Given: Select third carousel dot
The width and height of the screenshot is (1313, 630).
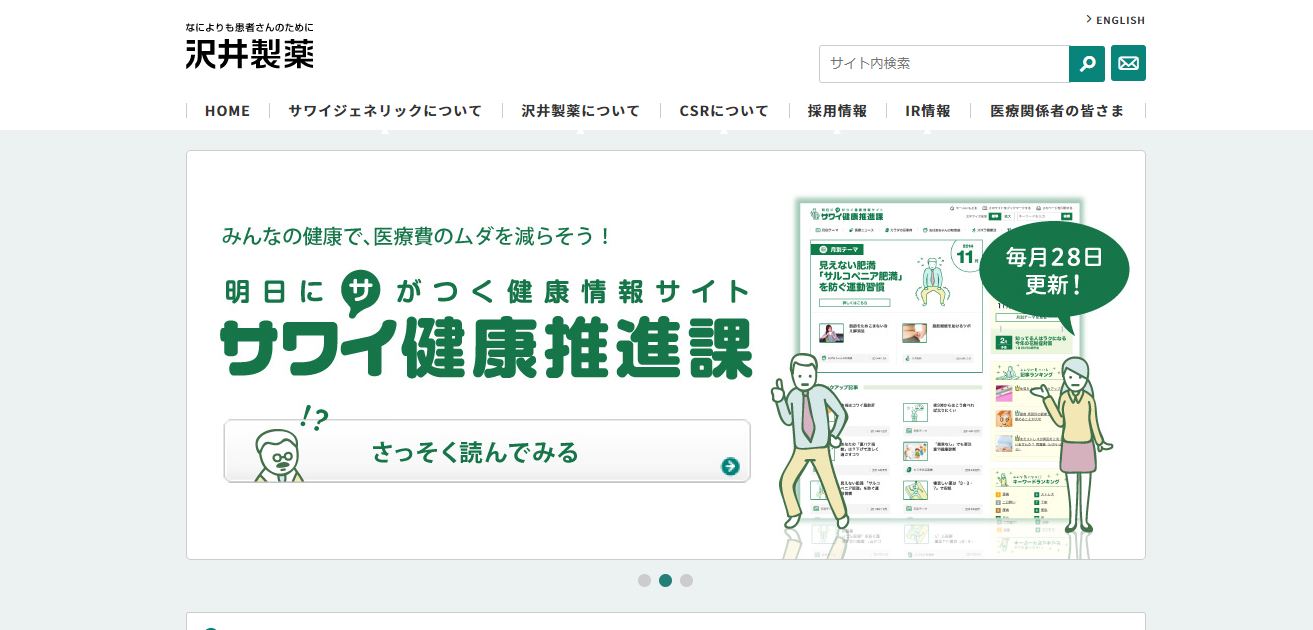Looking at the screenshot, I should (x=686, y=580).
